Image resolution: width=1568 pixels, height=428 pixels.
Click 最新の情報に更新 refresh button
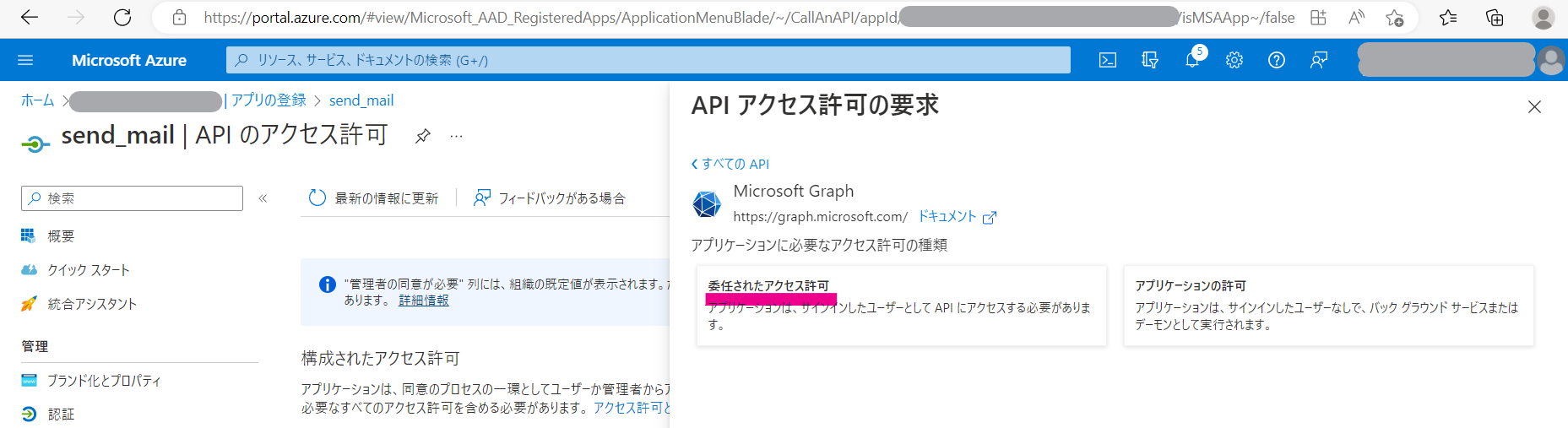click(374, 198)
